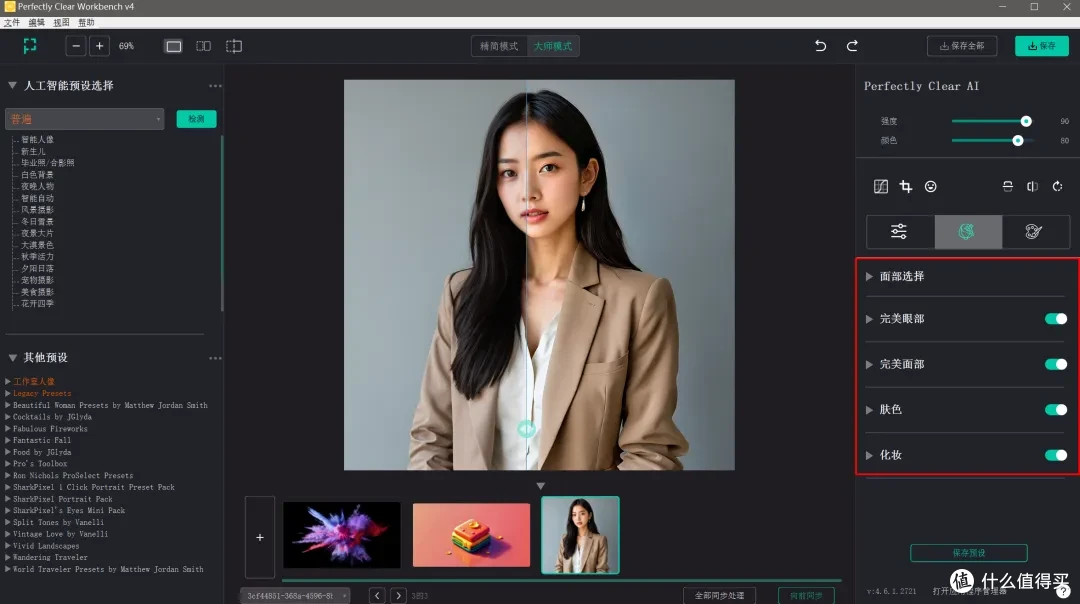The image size is (1080, 604).
Task: Collapse filmstrip using the down triangle
Action: [541, 486]
